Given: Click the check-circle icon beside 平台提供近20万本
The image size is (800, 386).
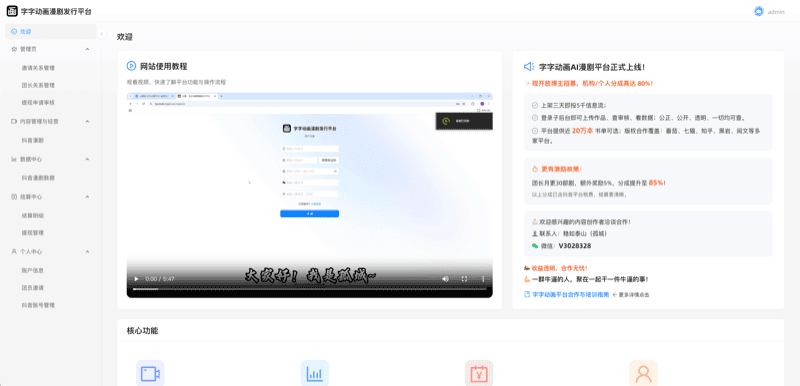Looking at the screenshot, I should click(x=535, y=131).
